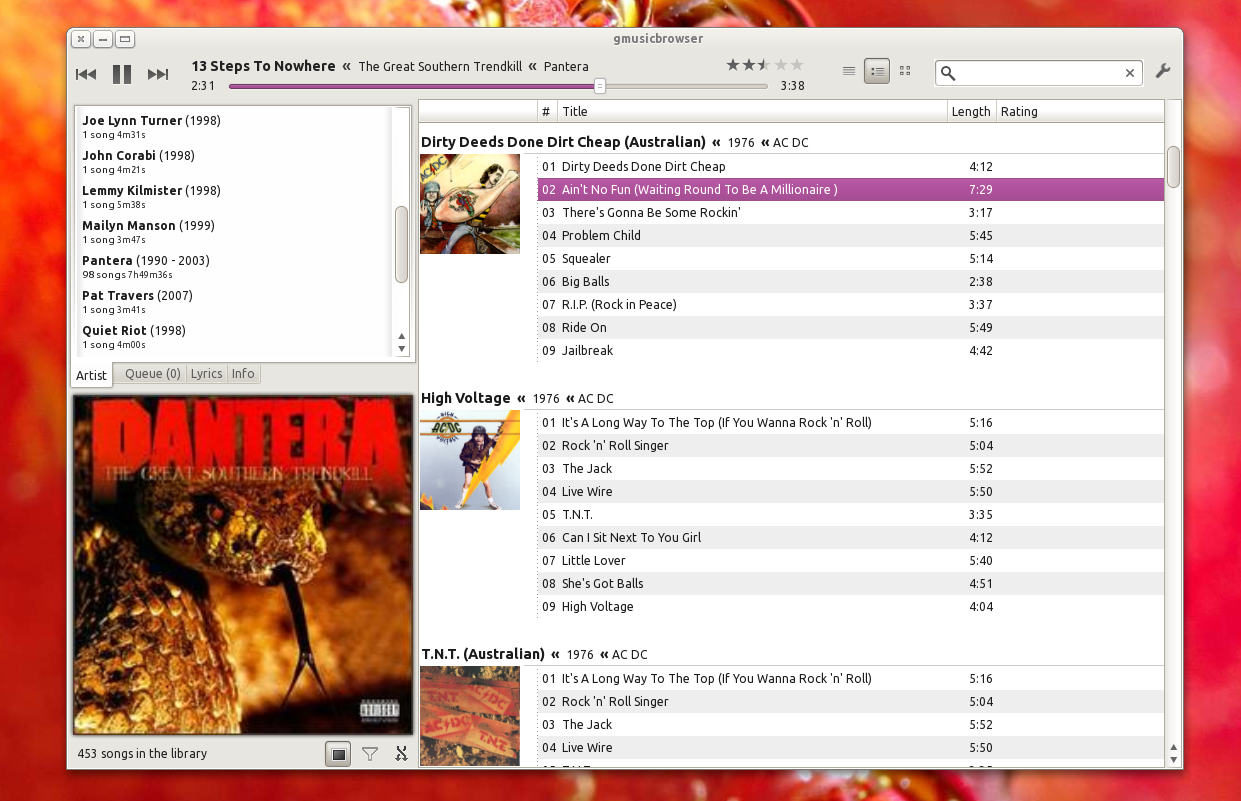1241x801 pixels.
Task: Click the song list scrollbar thumb
Action: click(x=1174, y=166)
